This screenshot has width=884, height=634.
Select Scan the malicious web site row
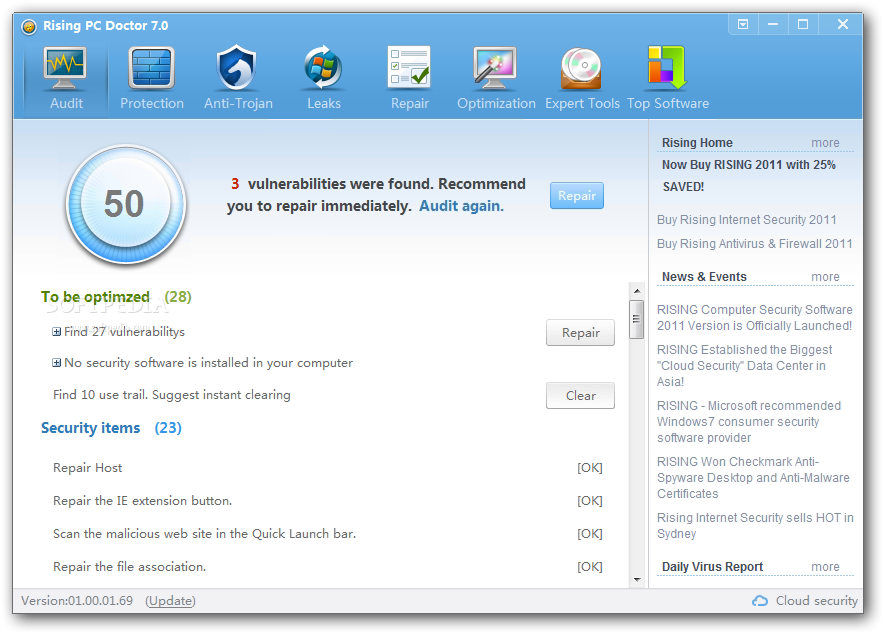[328, 534]
